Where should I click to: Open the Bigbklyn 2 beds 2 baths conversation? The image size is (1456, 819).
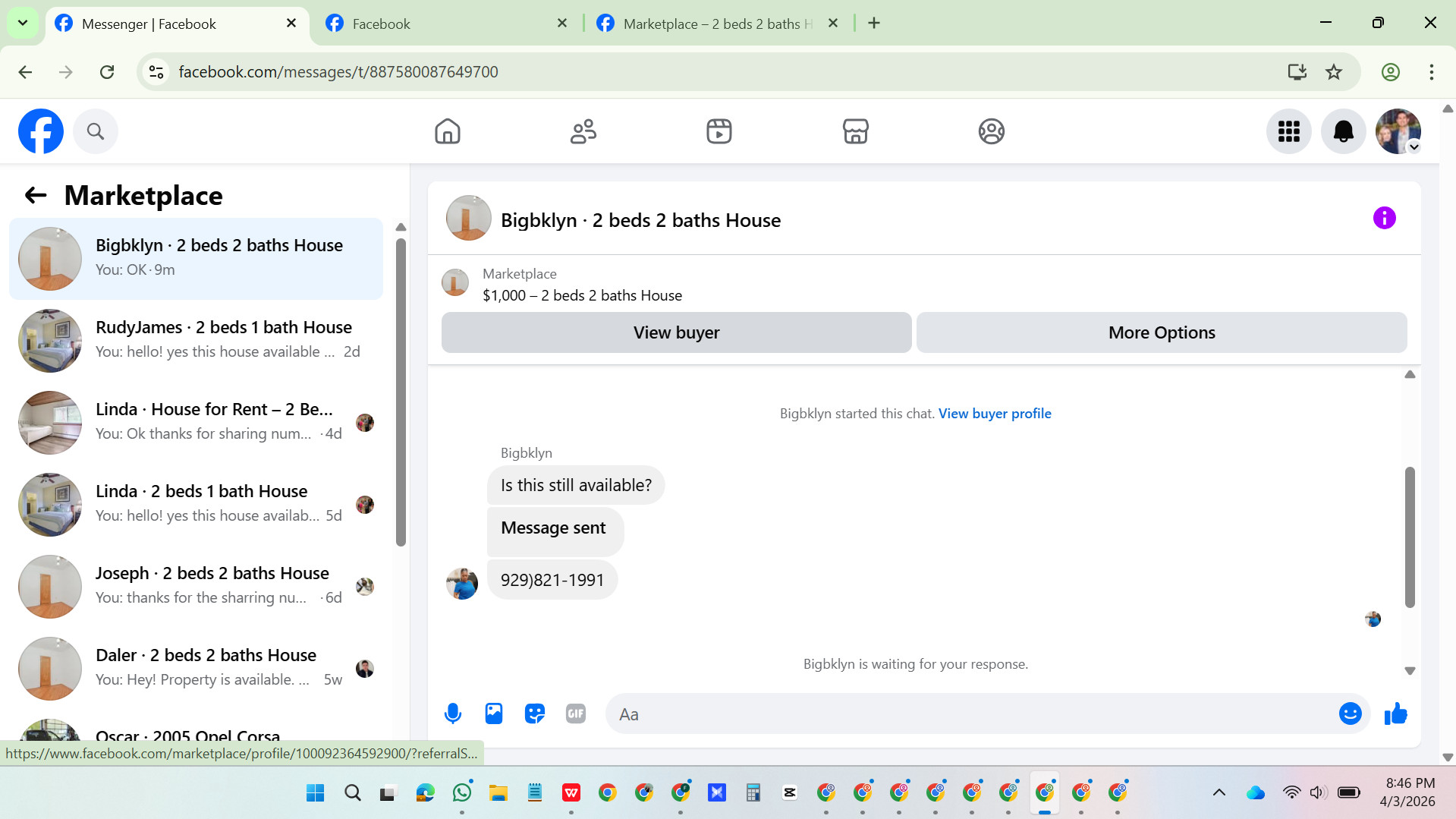[x=196, y=259]
